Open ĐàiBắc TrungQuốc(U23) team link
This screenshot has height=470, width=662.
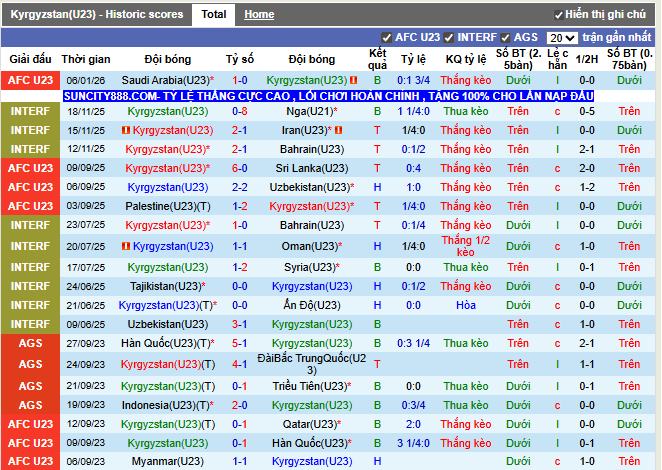pyautogui.click(x=312, y=364)
